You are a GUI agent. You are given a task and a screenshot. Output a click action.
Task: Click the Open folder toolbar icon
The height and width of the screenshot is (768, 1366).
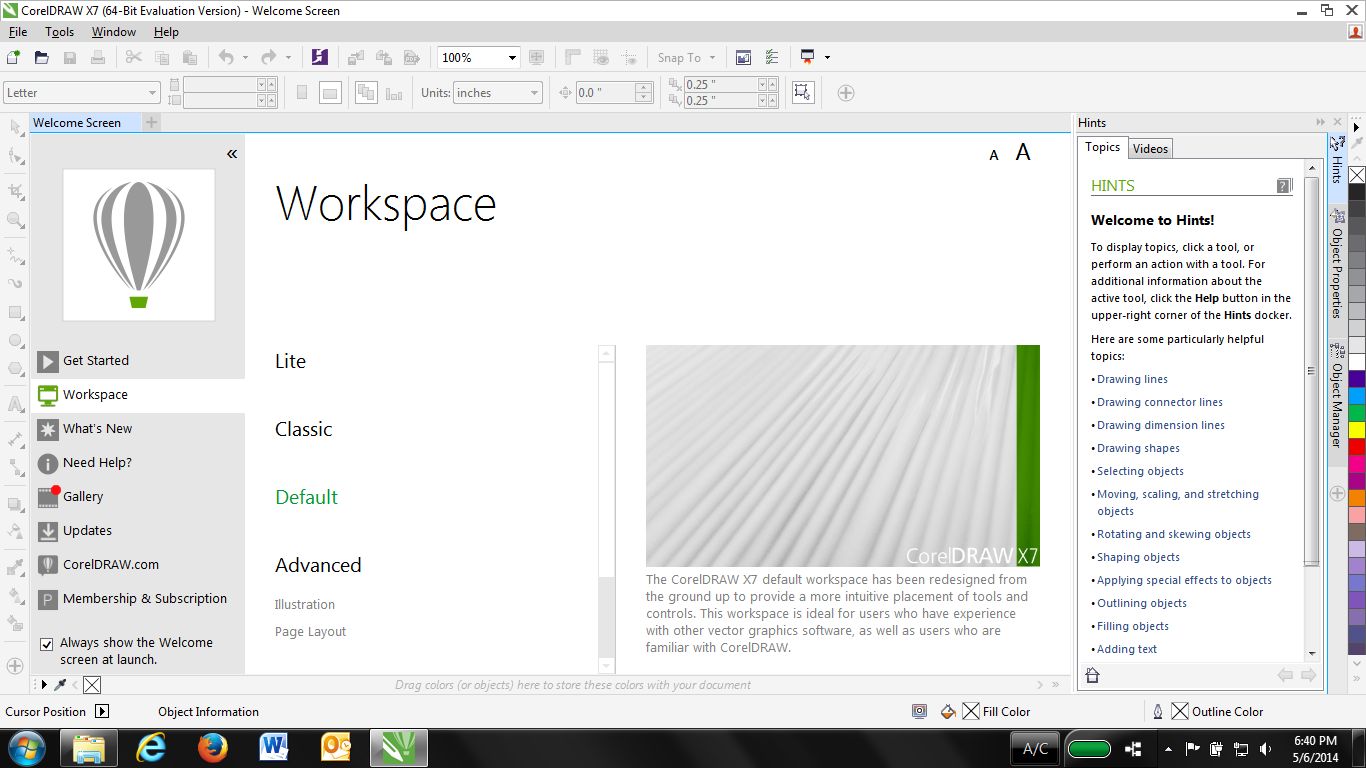click(x=42, y=58)
